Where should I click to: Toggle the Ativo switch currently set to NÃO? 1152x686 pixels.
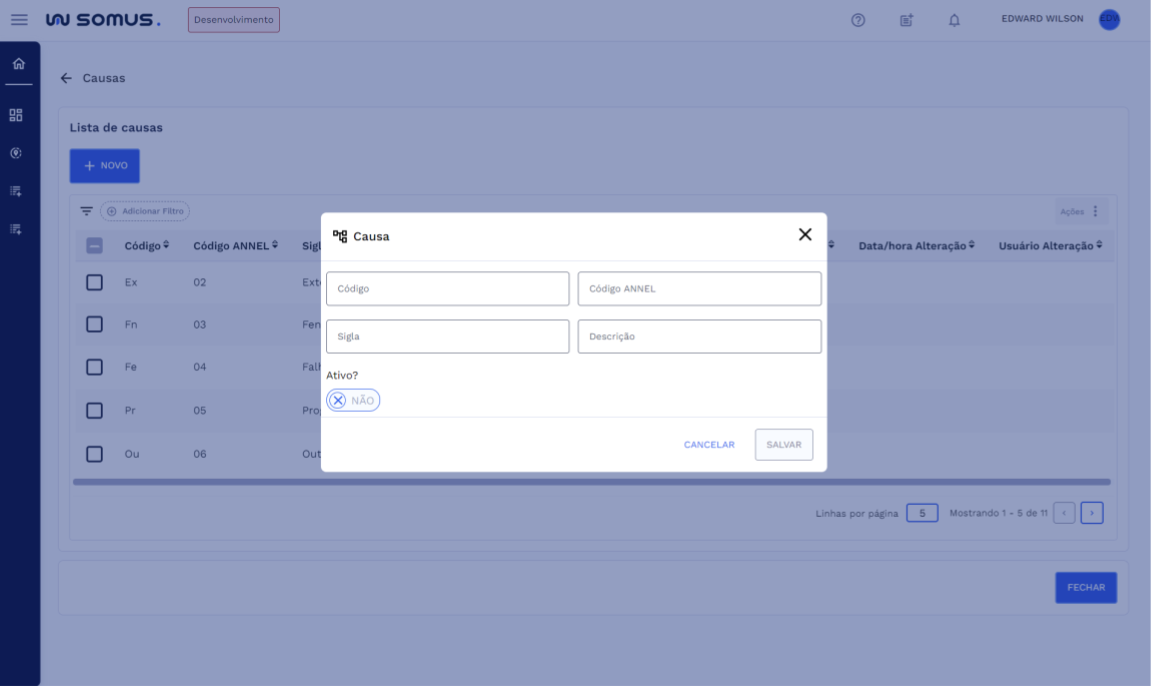click(353, 400)
